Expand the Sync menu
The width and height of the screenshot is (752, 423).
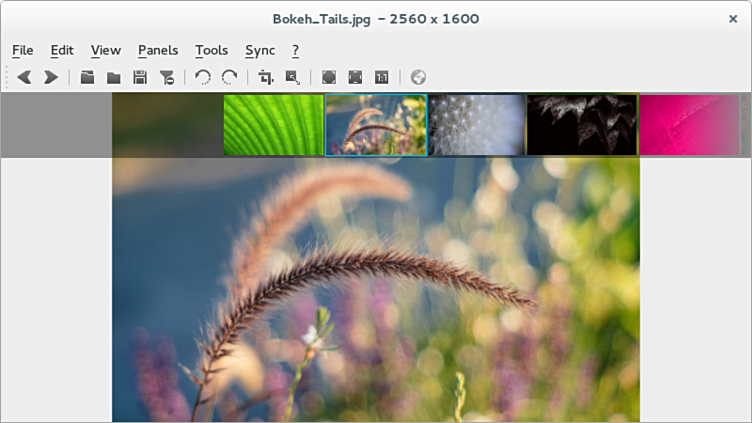[x=260, y=50]
